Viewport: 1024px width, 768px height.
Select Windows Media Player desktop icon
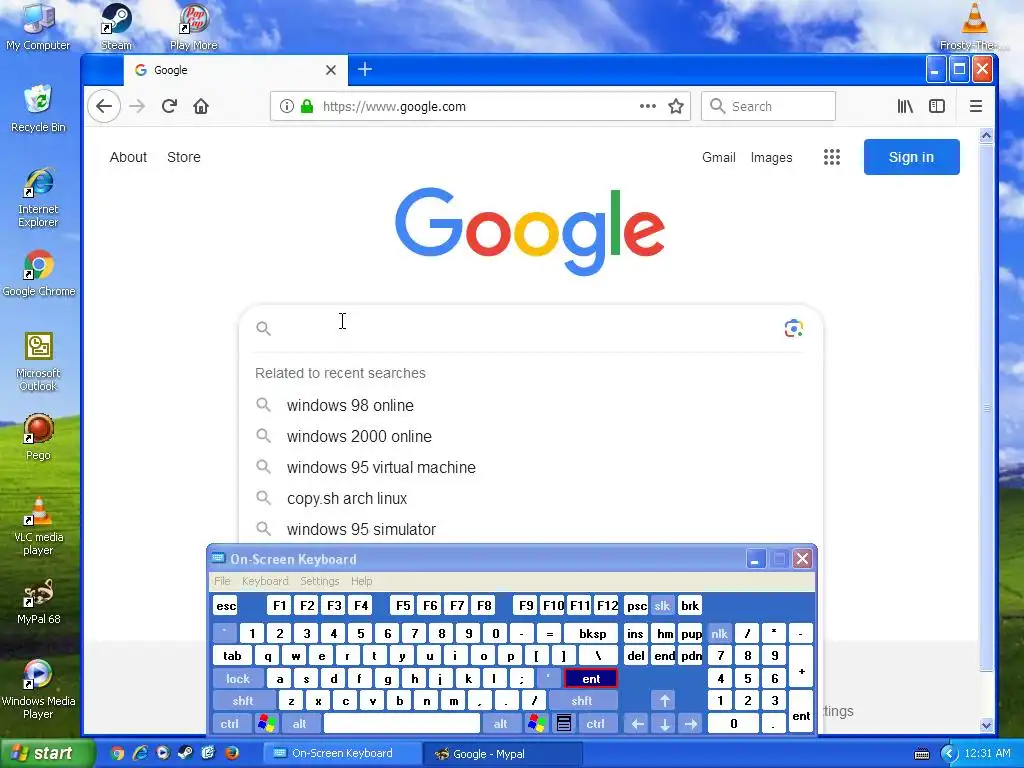tap(38, 689)
